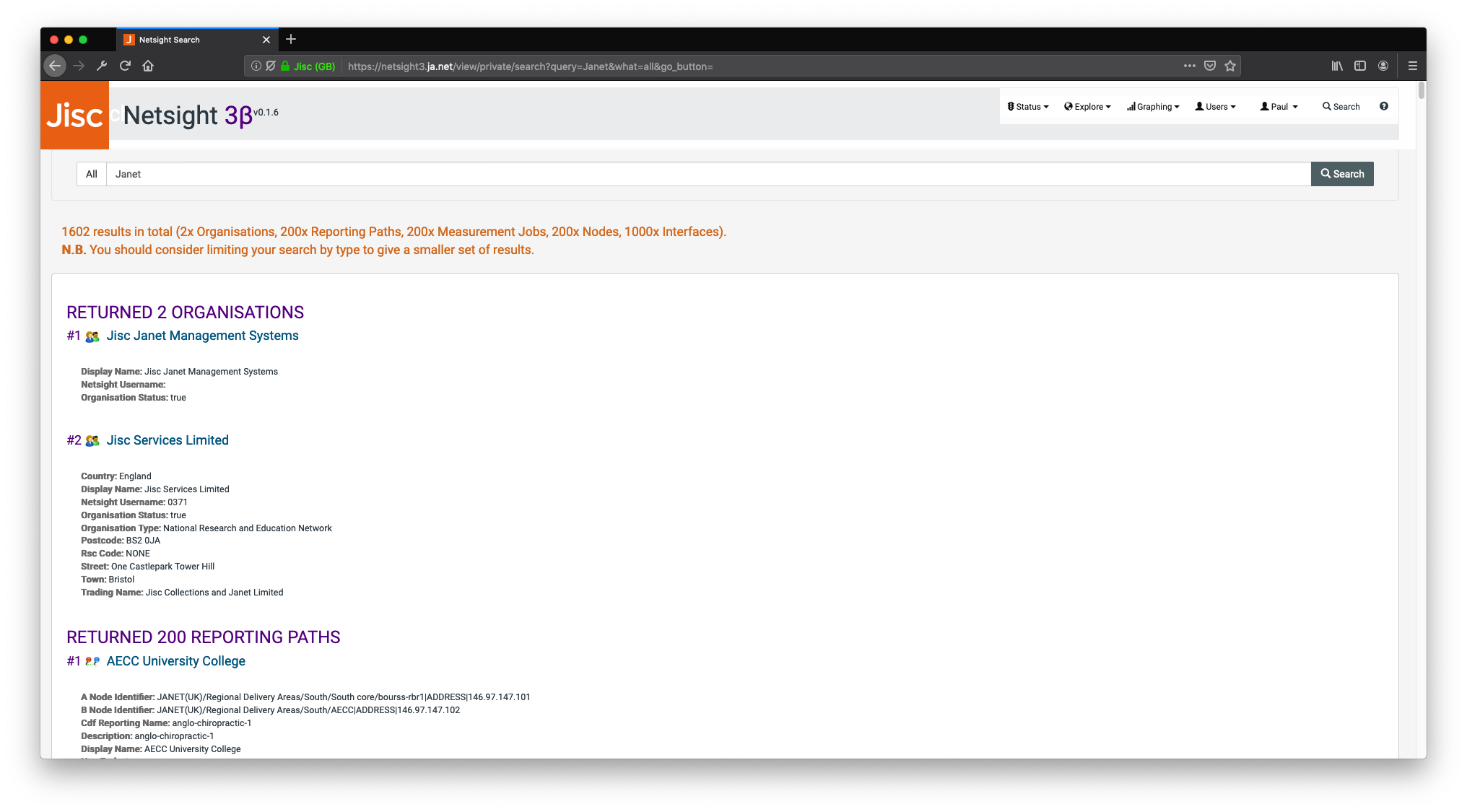Click the yellow window minimize button
Image resolution: width=1467 pixels, height=812 pixels.
coord(69,40)
